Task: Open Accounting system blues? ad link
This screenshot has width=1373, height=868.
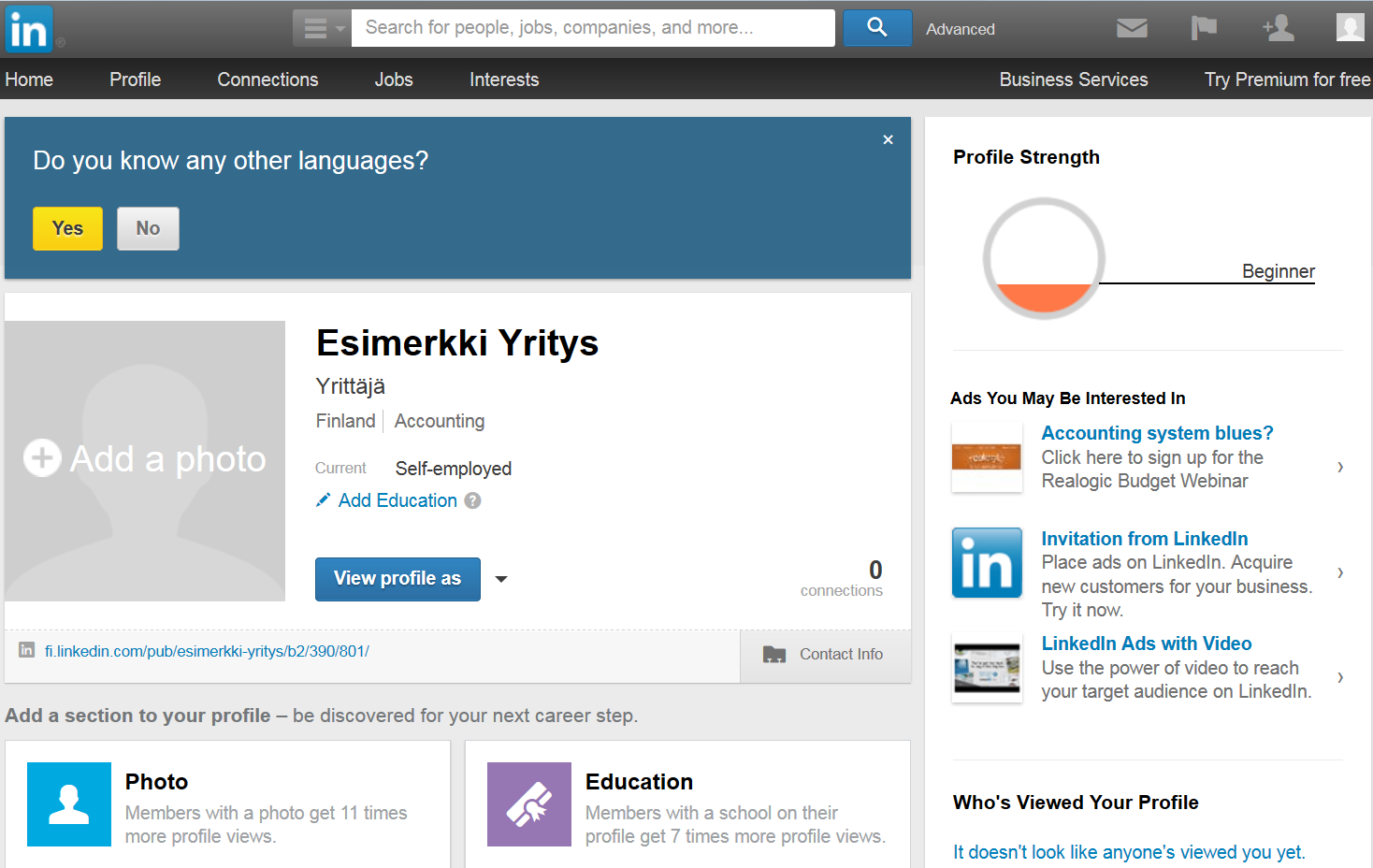Action: click(x=1158, y=433)
